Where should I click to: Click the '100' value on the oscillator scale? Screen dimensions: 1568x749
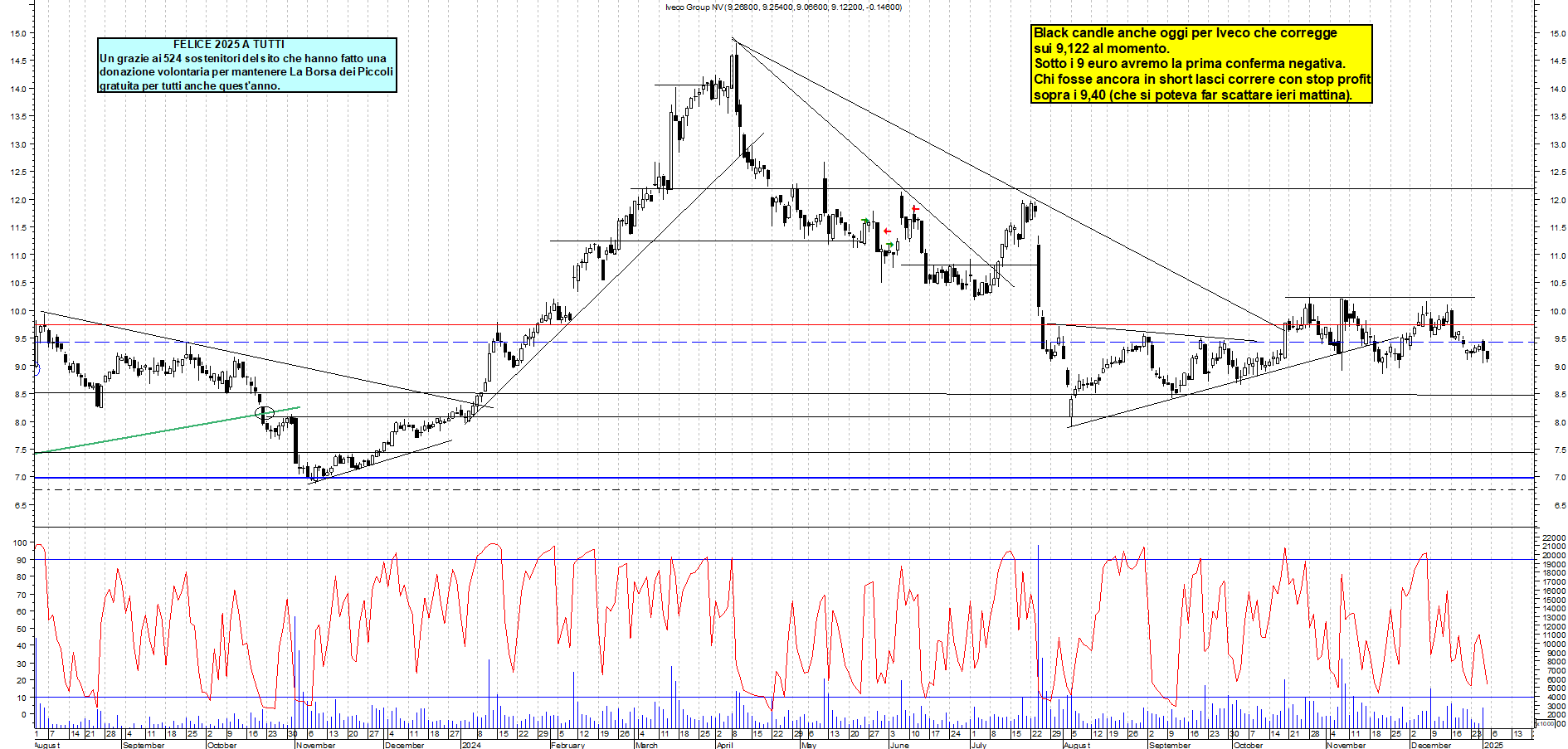point(18,542)
